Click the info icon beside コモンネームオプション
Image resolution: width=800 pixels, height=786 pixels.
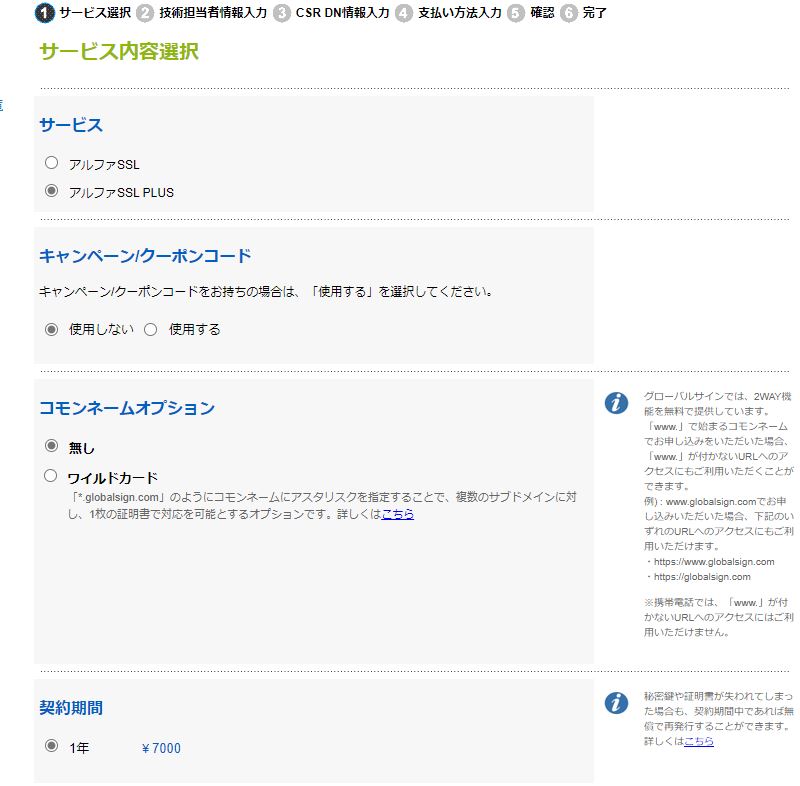pos(616,403)
